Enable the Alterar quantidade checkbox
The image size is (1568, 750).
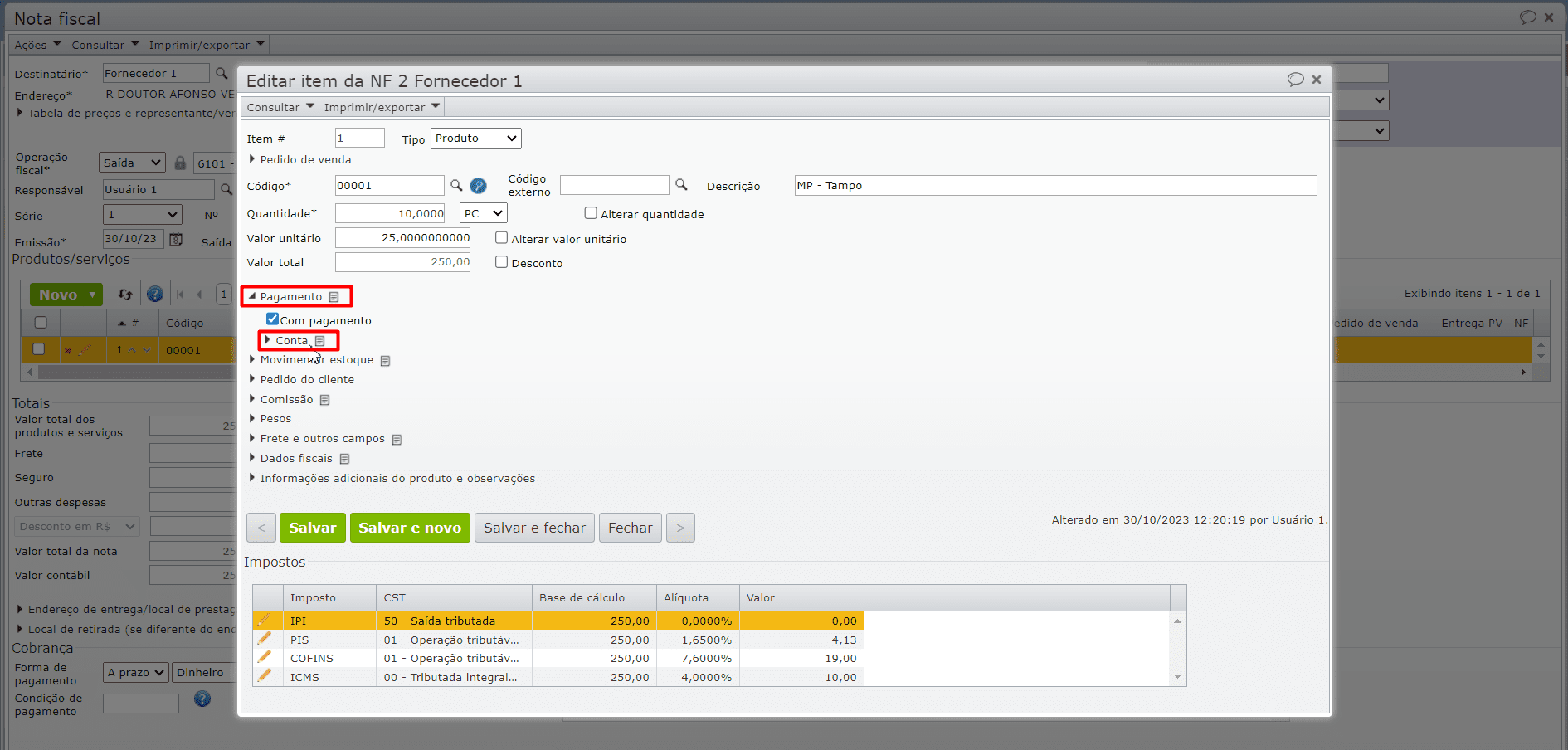(591, 213)
